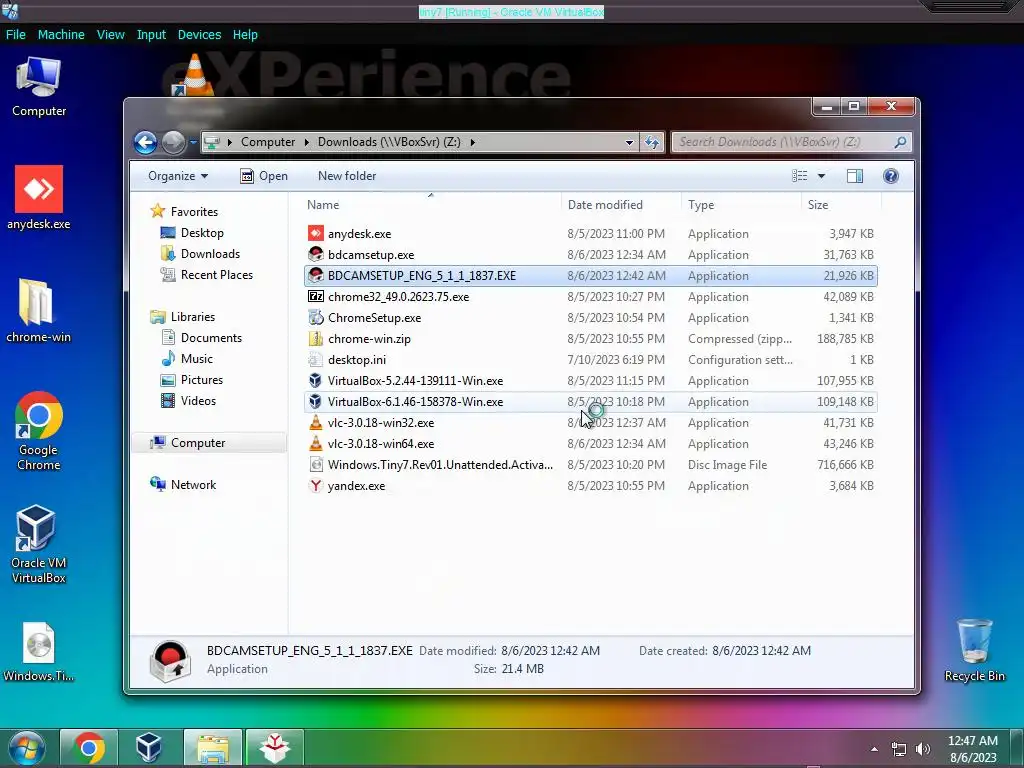This screenshot has height=768, width=1024.
Task: Refresh the Downloads folder view
Action: [652, 142]
